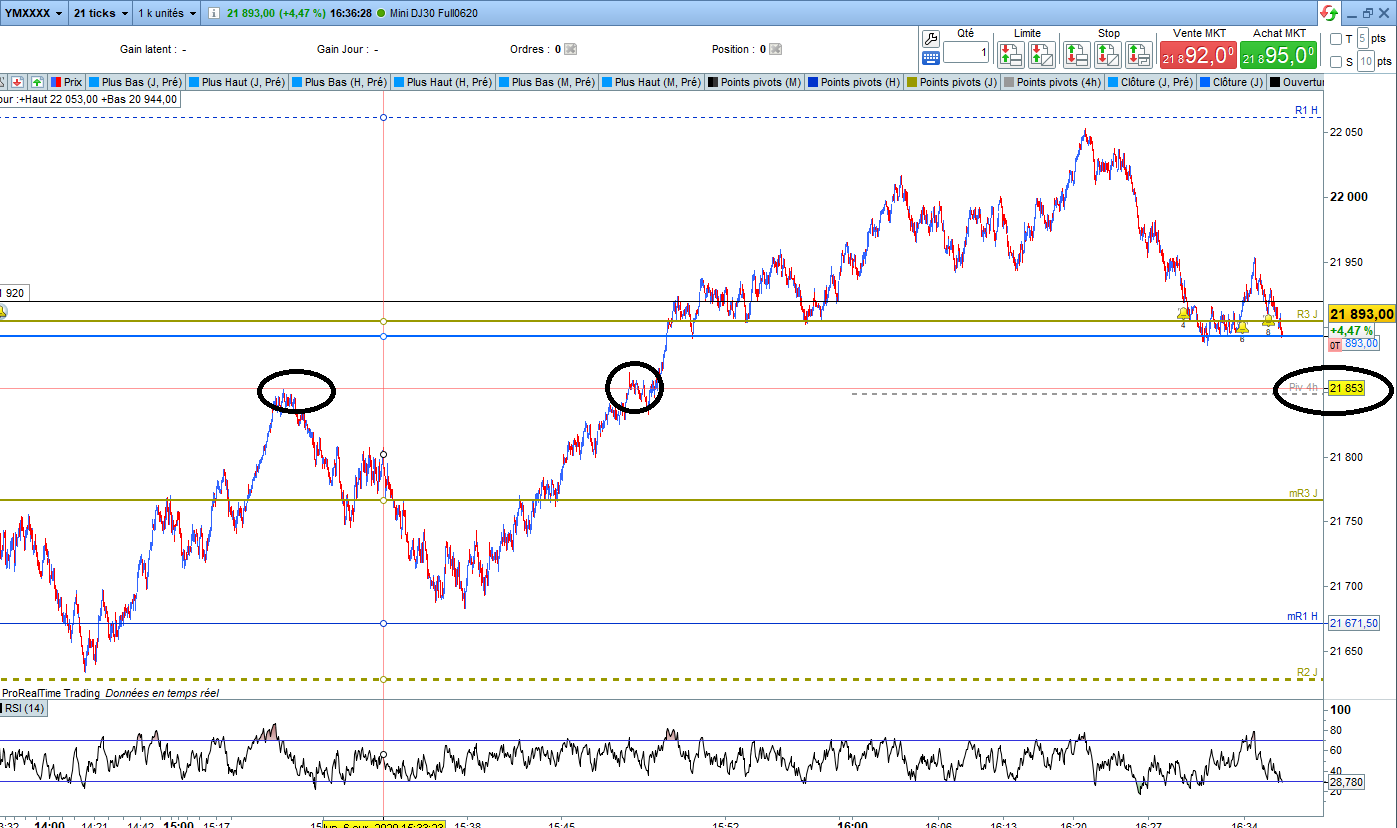The height and width of the screenshot is (828, 1397).
Task: Click the first Stop order icon
Action: 1076,53
